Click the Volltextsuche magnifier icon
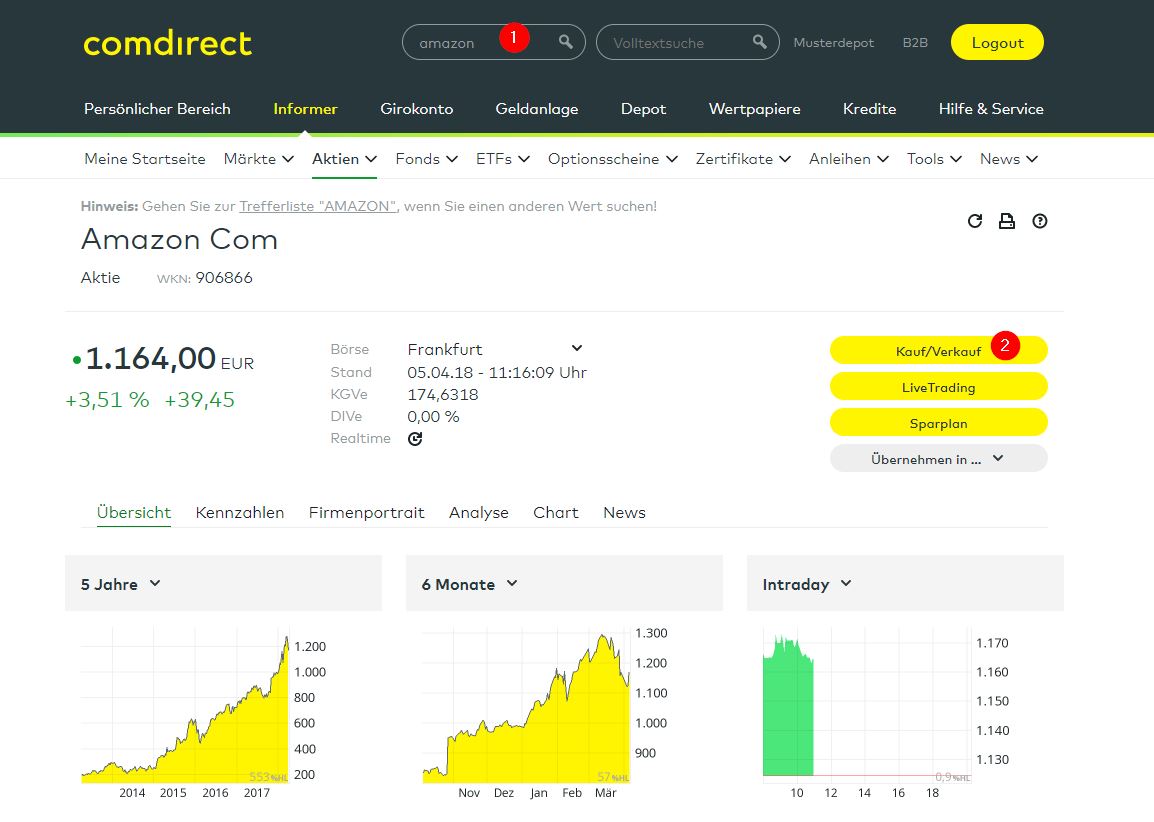The width and height of the screenshot is (1154, 822). [x=760, y=42]
